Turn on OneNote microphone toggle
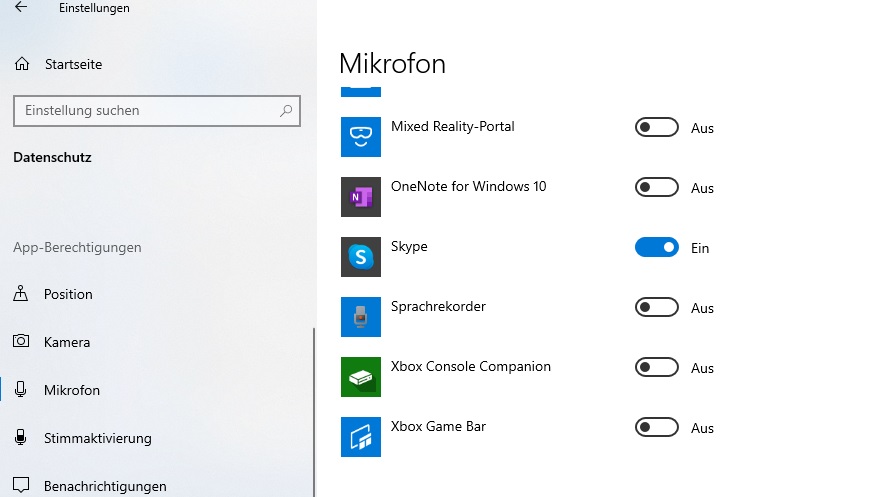Viewport: 887px width, 497px height. pyautogui.click(x=657, y=187)
